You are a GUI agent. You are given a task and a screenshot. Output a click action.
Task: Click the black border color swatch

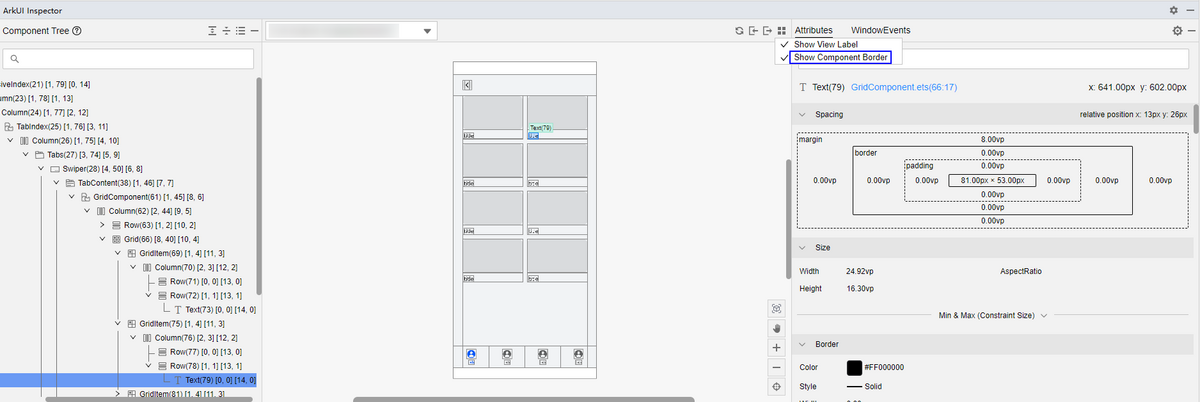point(855,368)
